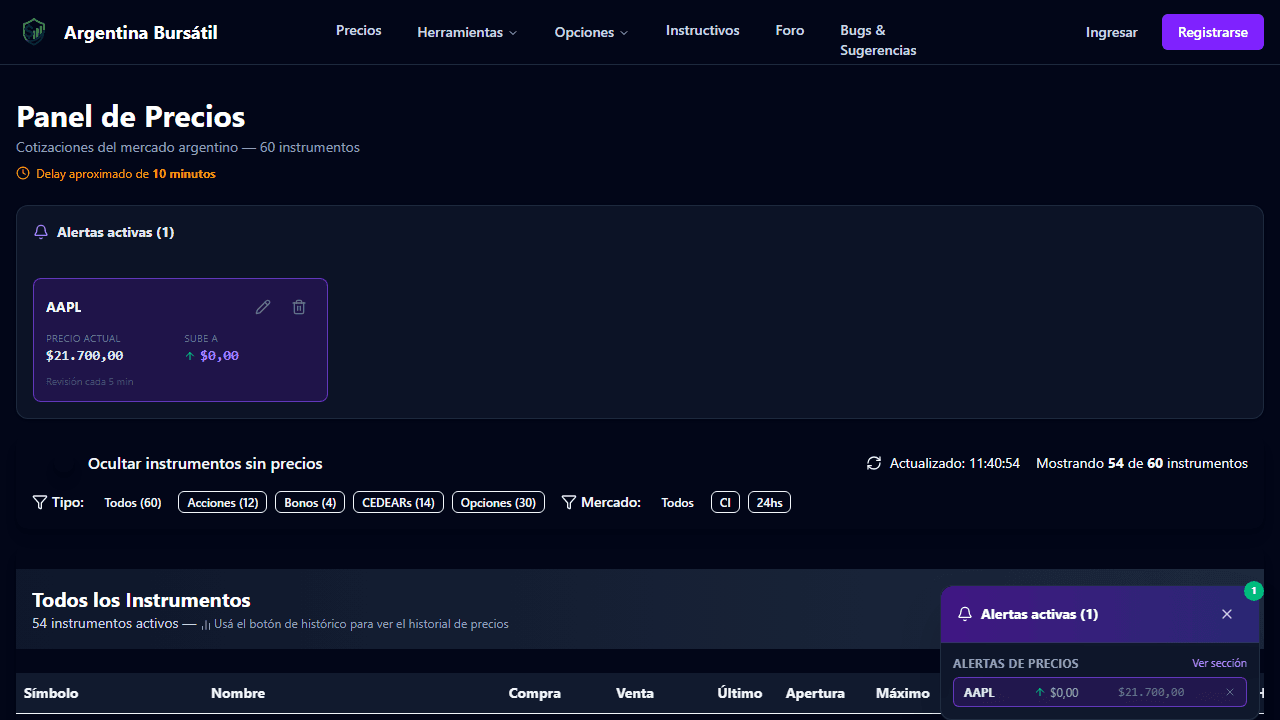1280x720 pixels.
Task: Go to Precios page
Action: [359, 30]
